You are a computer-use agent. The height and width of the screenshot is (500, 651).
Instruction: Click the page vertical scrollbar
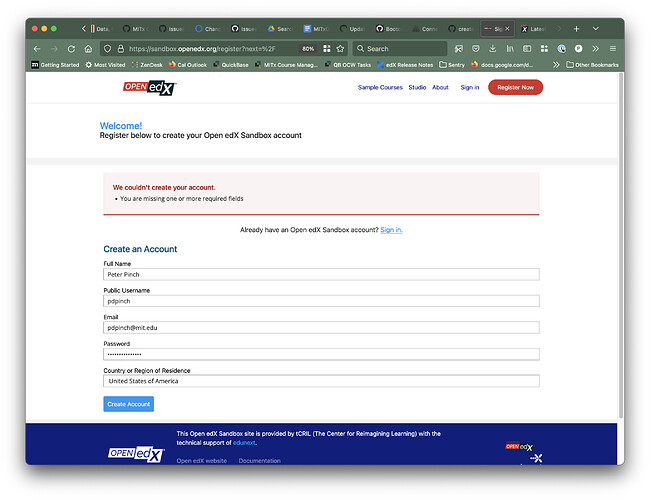click(x=621, y=245)
